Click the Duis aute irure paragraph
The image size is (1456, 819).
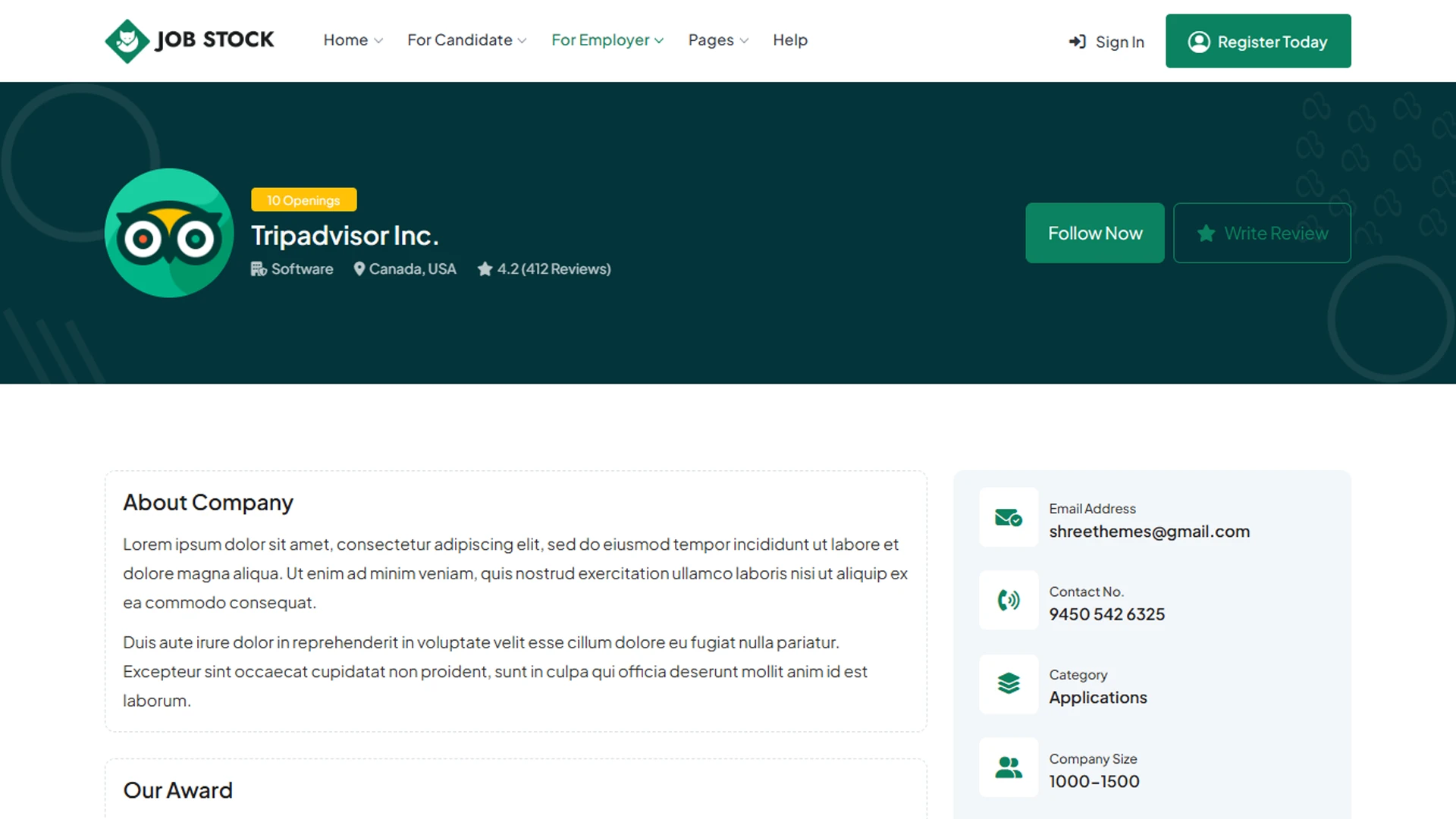coord(495,671)
